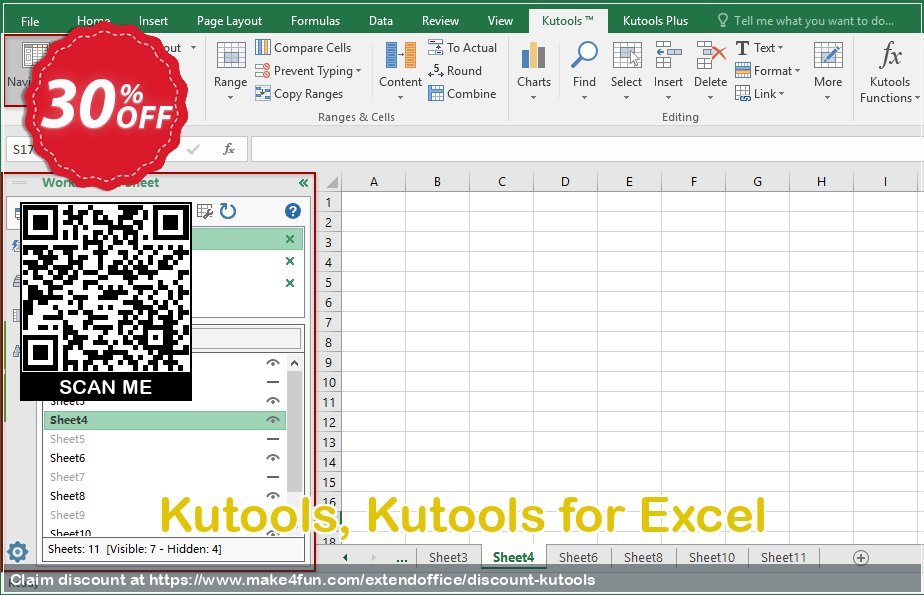Toggle visibility eye for Sheet6
This screenshot has height=595, width=924.
(272, 458)
